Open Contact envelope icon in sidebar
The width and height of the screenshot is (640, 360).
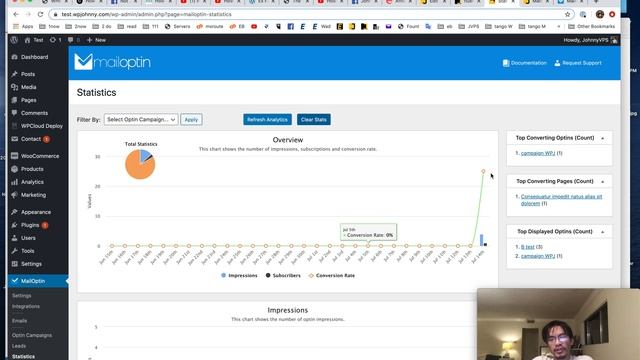[x=15, y=139]
